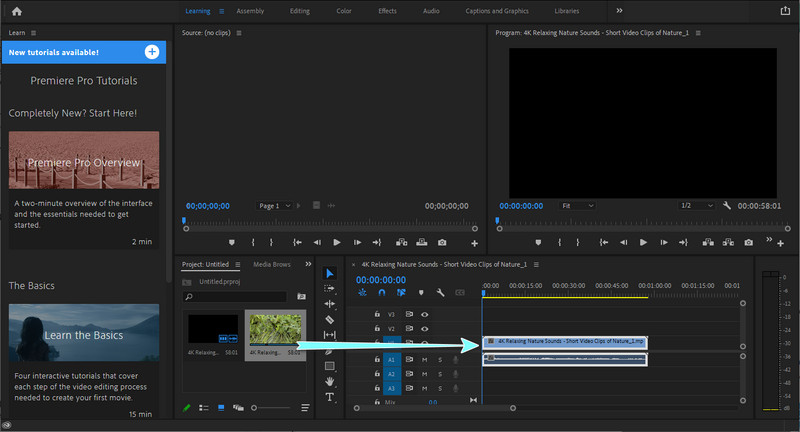The image size is (800, 432).
Task: Open the Premiere Pro Overview tutorial
Action: 84,163
